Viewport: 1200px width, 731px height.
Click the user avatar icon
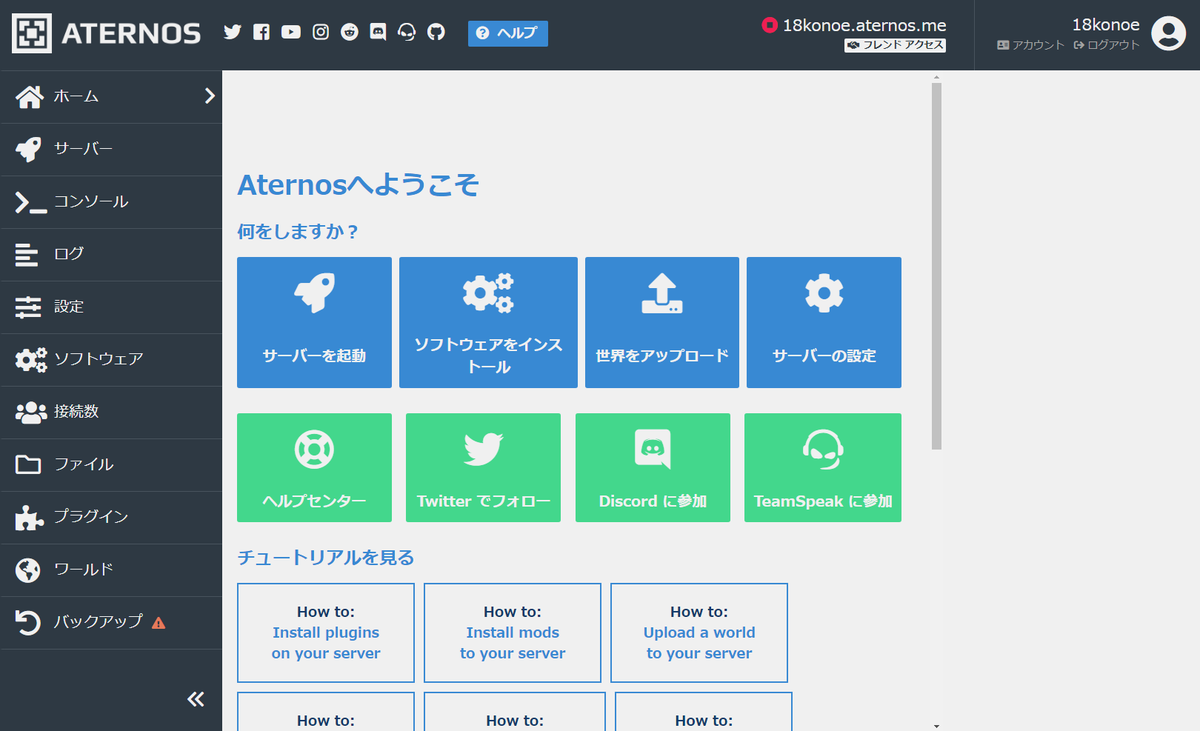1168,33
